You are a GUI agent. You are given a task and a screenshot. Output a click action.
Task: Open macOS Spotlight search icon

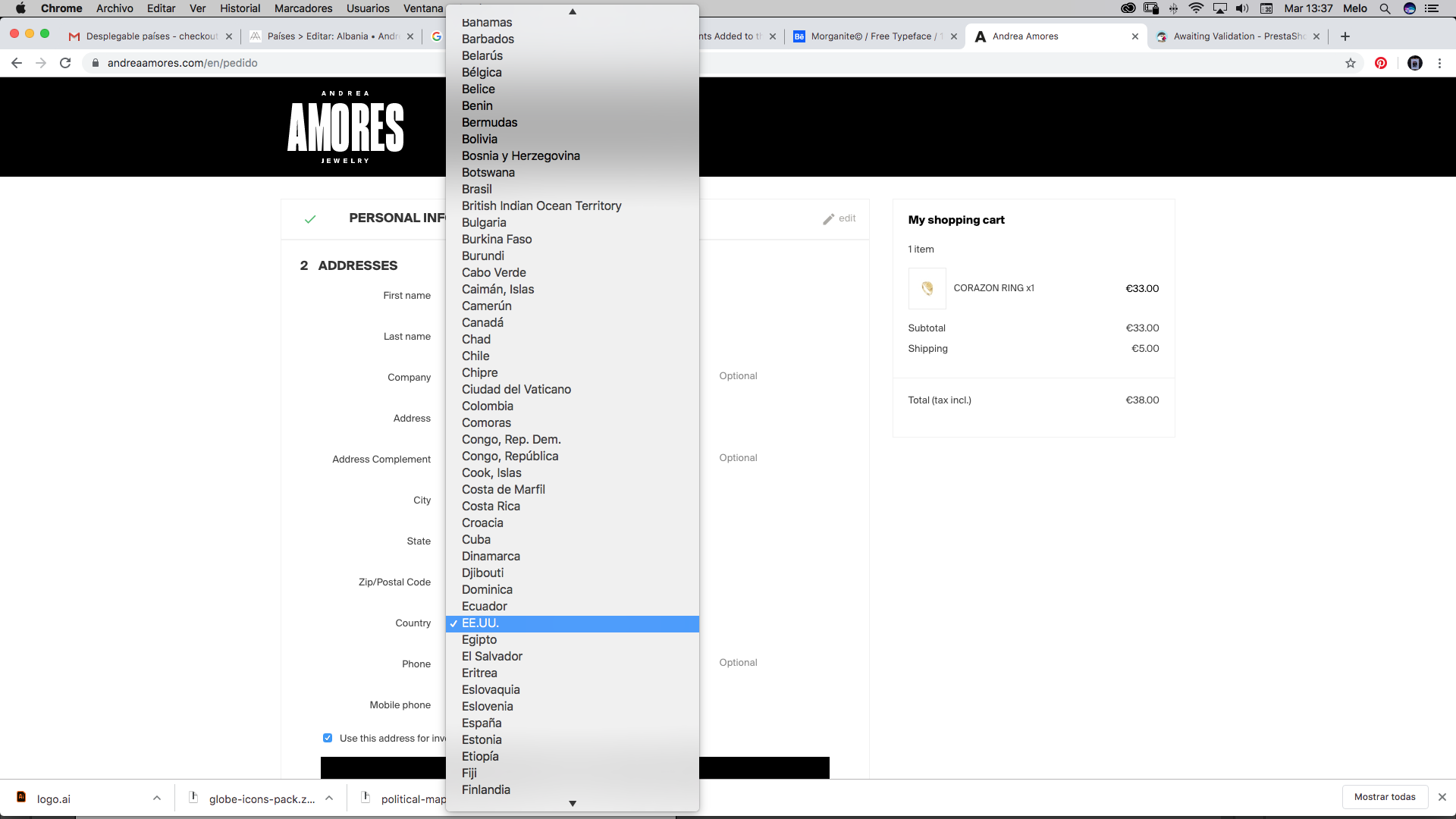point(1385,8)
